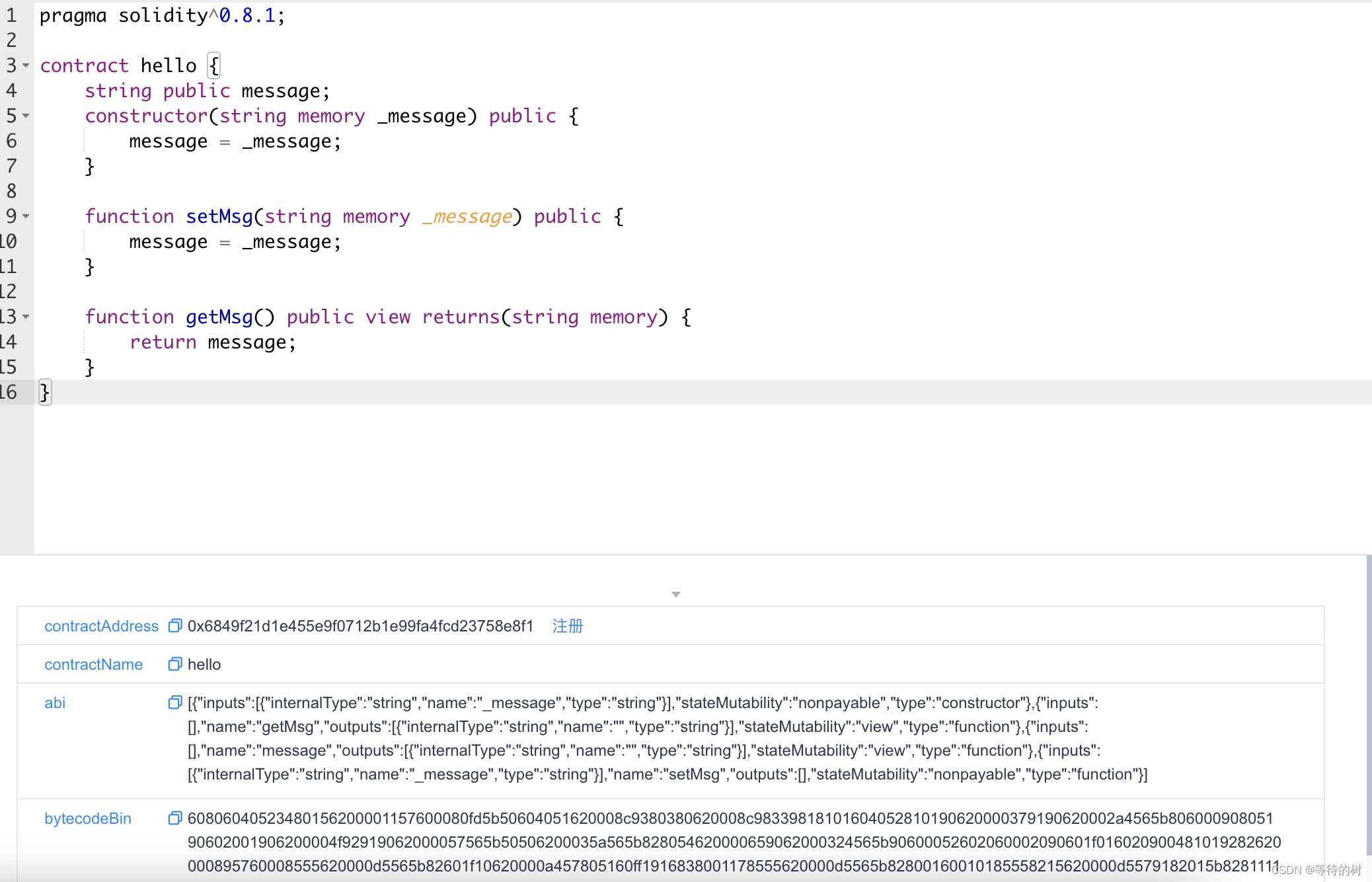
Task: Click the italic _message parameter on line 9
Action: pyautogui.click(x=467, y=216)
